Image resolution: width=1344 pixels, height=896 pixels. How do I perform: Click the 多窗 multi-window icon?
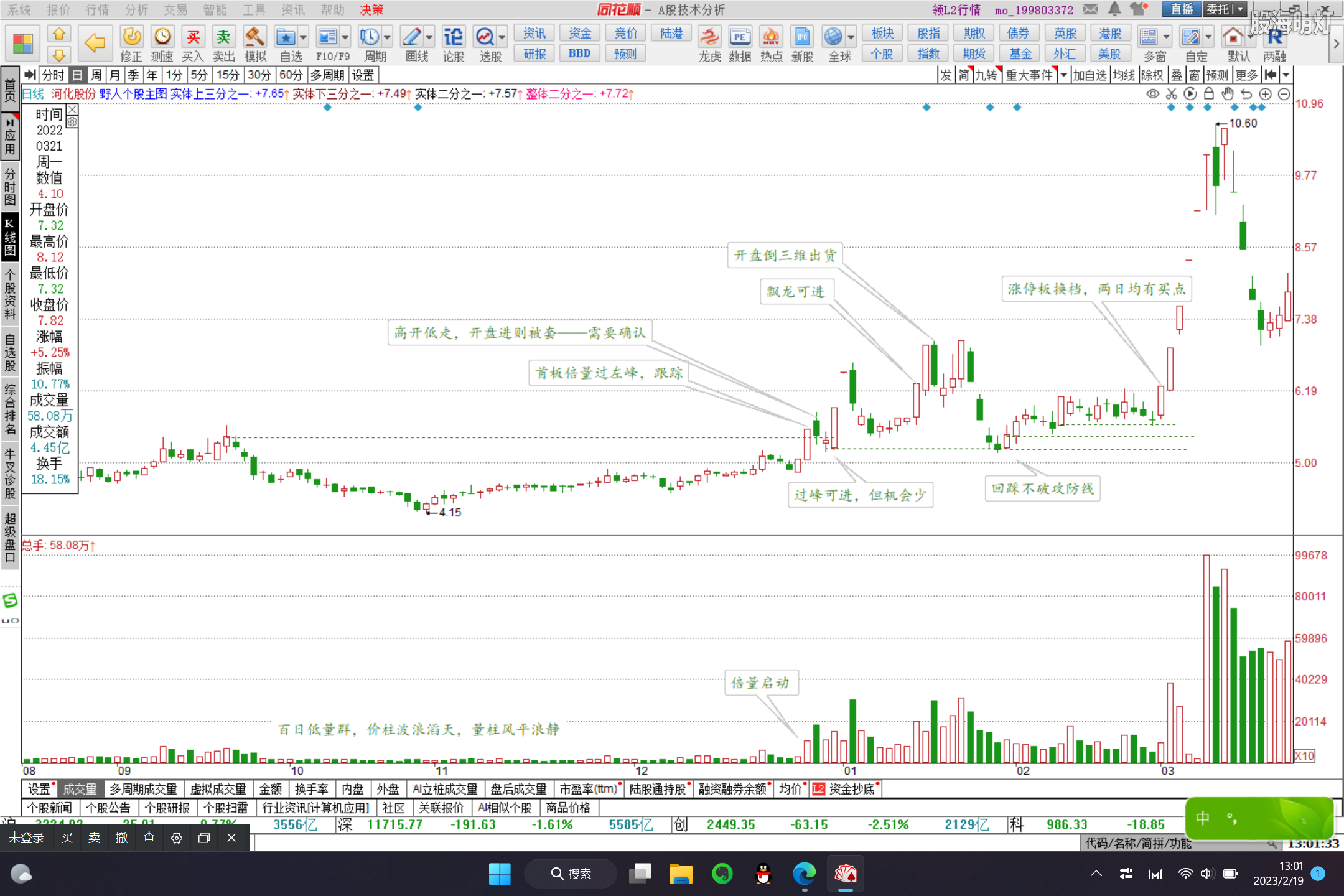[x=1149, y=37]
